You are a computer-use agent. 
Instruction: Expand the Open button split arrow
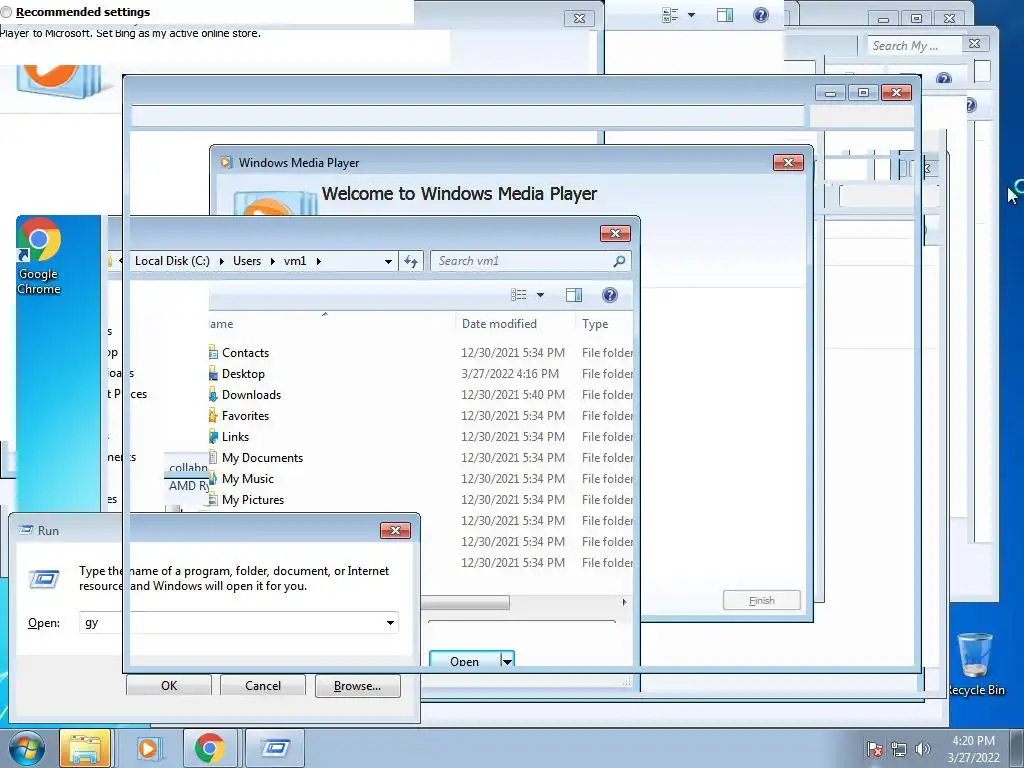coord(507,660)
